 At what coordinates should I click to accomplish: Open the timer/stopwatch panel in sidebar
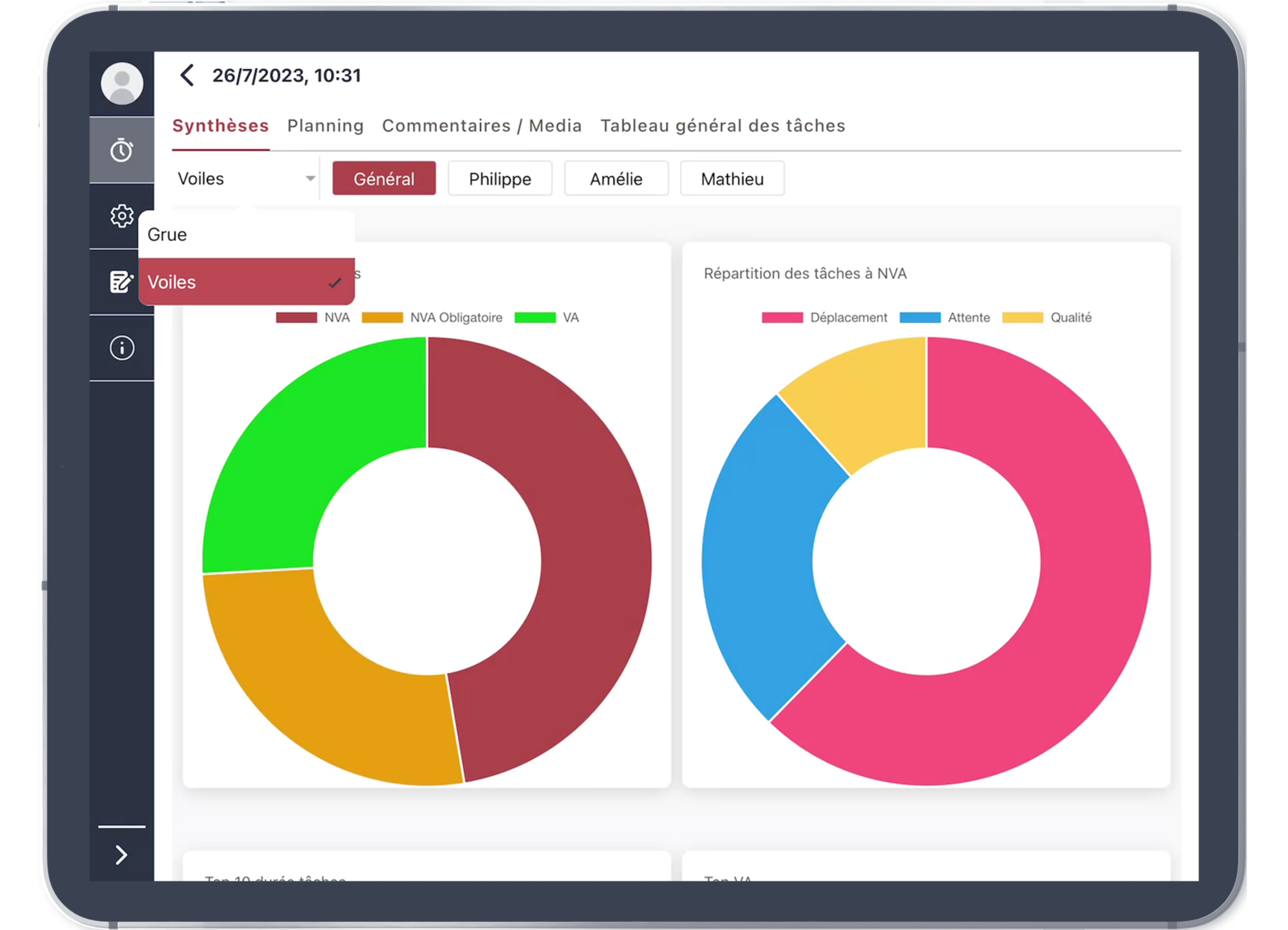121,149
